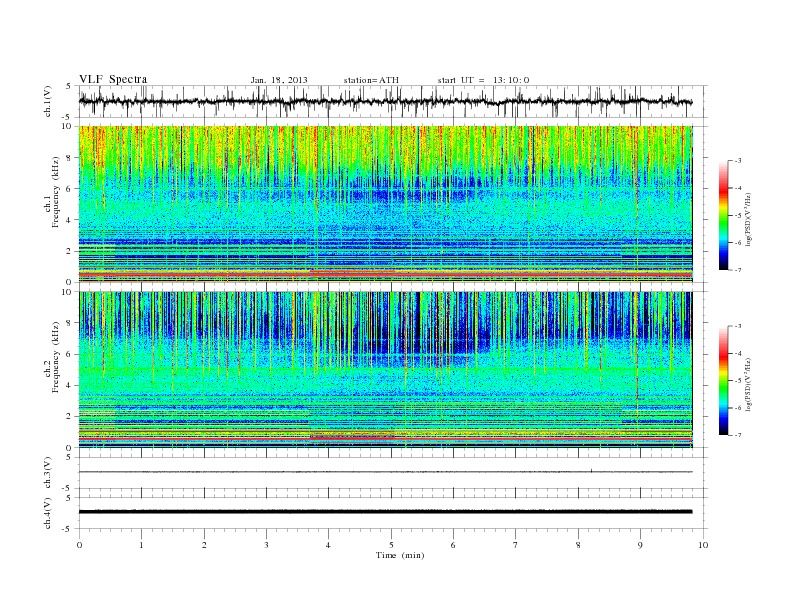The image size is (792, 612).
Task: Click the "-5" tick on ch.1 colorbar
Action: [x=738, y=216]
